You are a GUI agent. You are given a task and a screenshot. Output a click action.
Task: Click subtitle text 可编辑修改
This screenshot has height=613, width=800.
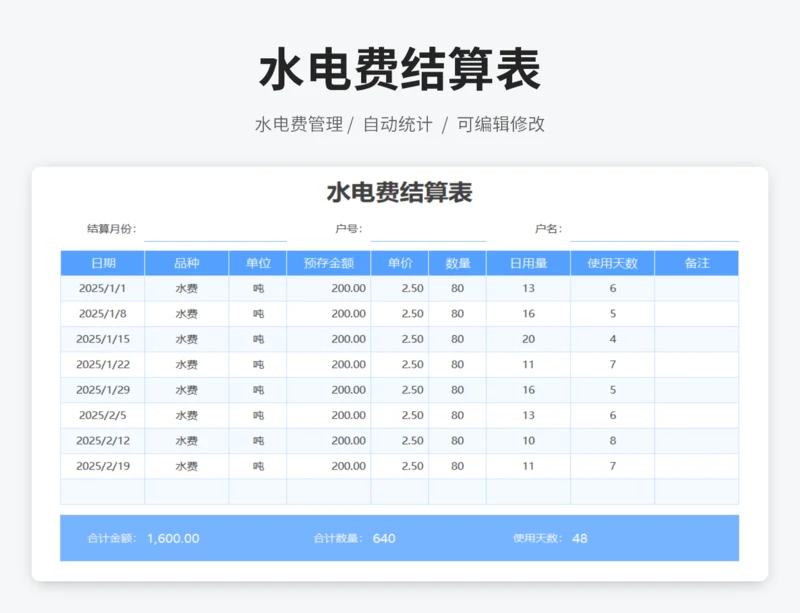coord(501,124)
